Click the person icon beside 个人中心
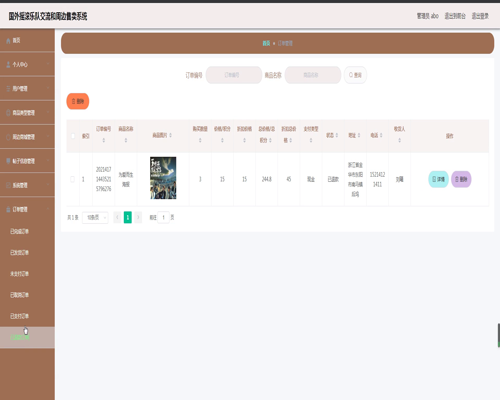This screenshot has width=500, height=400. tap(8, 65)
